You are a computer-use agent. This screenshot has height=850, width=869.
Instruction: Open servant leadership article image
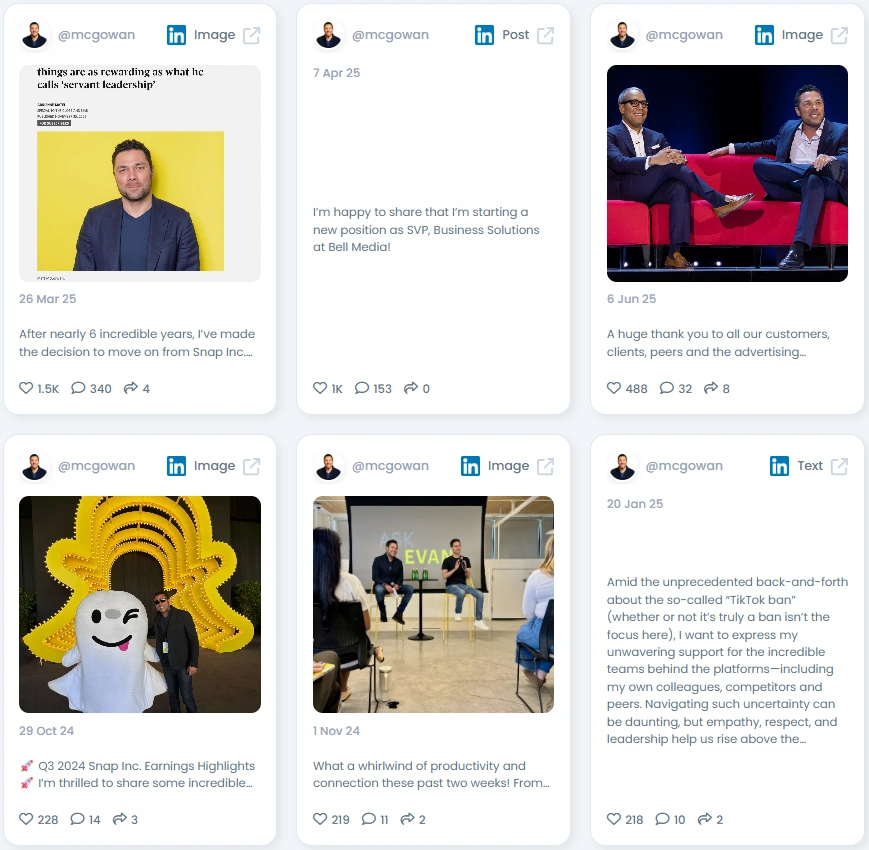pyautogui.click(x=140, y=173)
